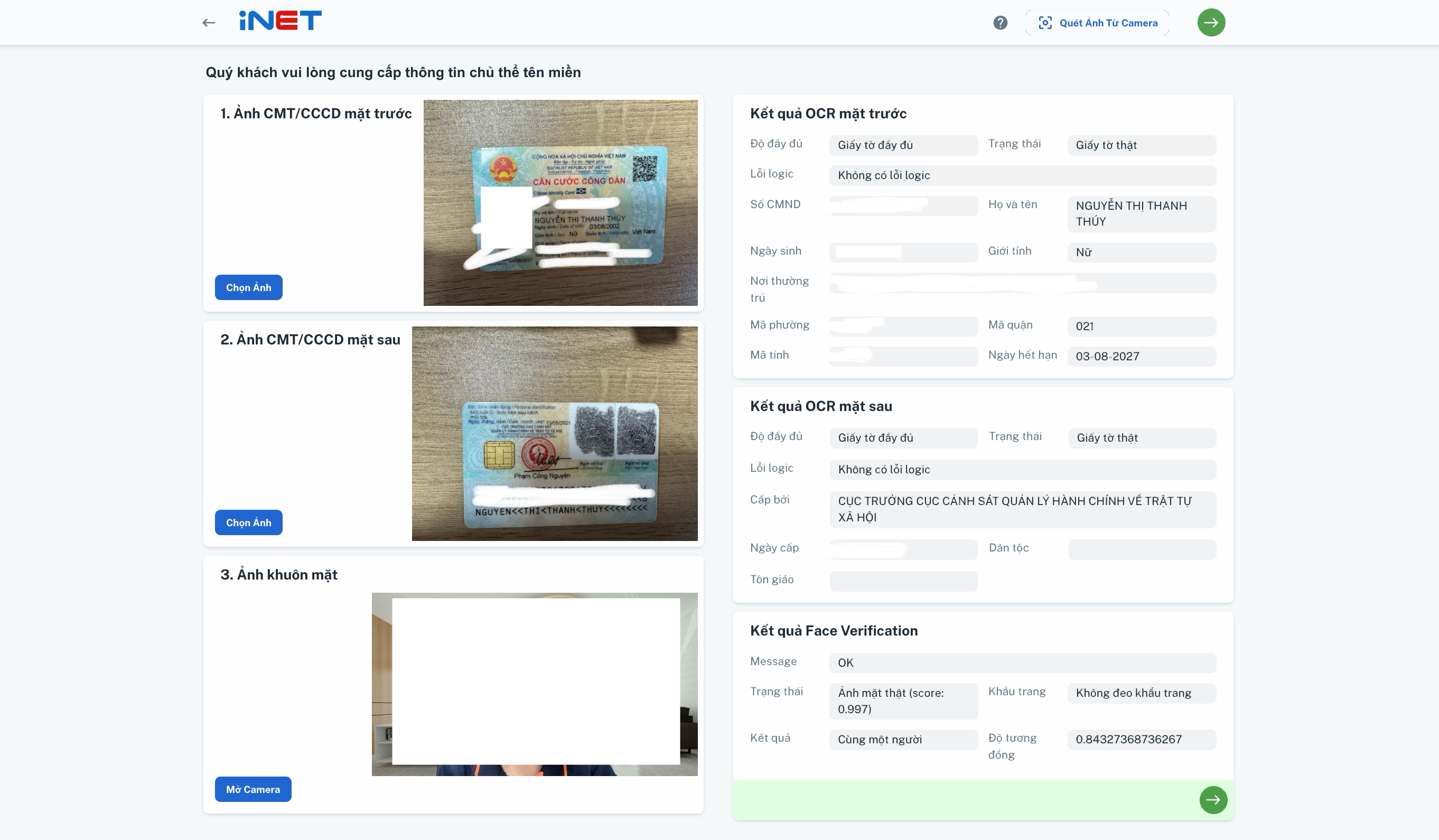Viewport: 1439px width, 840px height.
Task: Select the Ngày hết hạn field showing 03-08-2027
Action: click(1142, 356)
